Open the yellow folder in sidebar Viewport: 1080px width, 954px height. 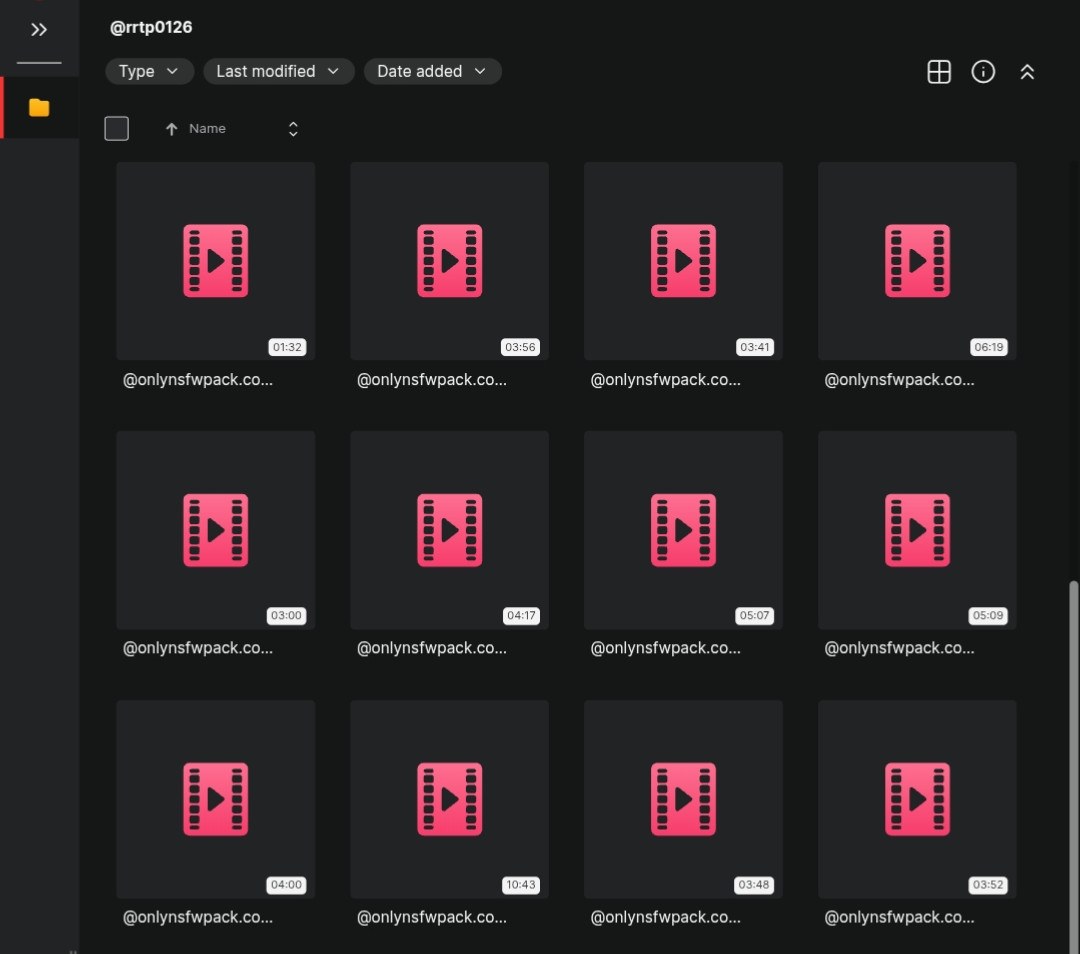39,107
